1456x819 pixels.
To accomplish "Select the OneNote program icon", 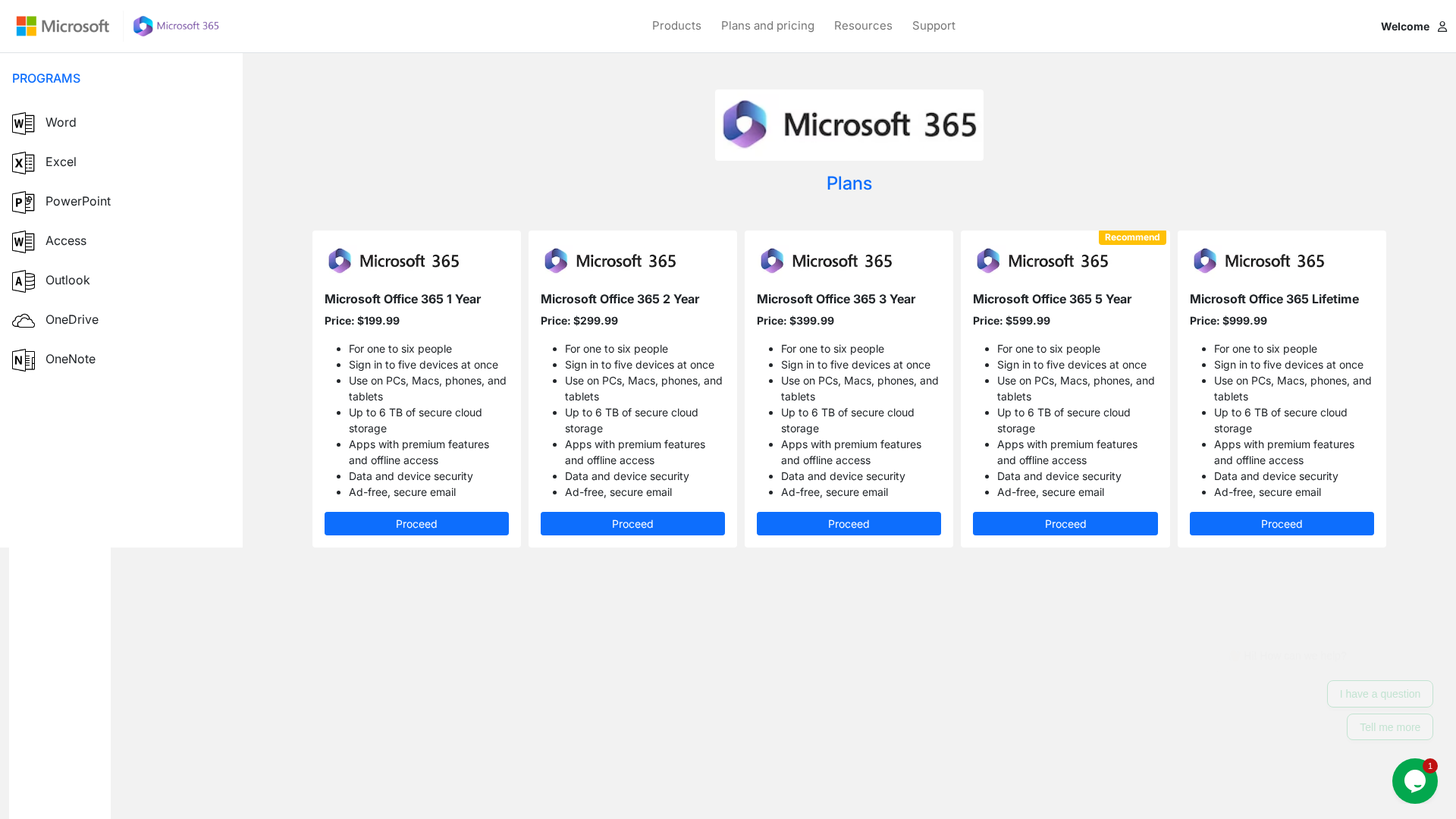I will [x=24, y=359].
